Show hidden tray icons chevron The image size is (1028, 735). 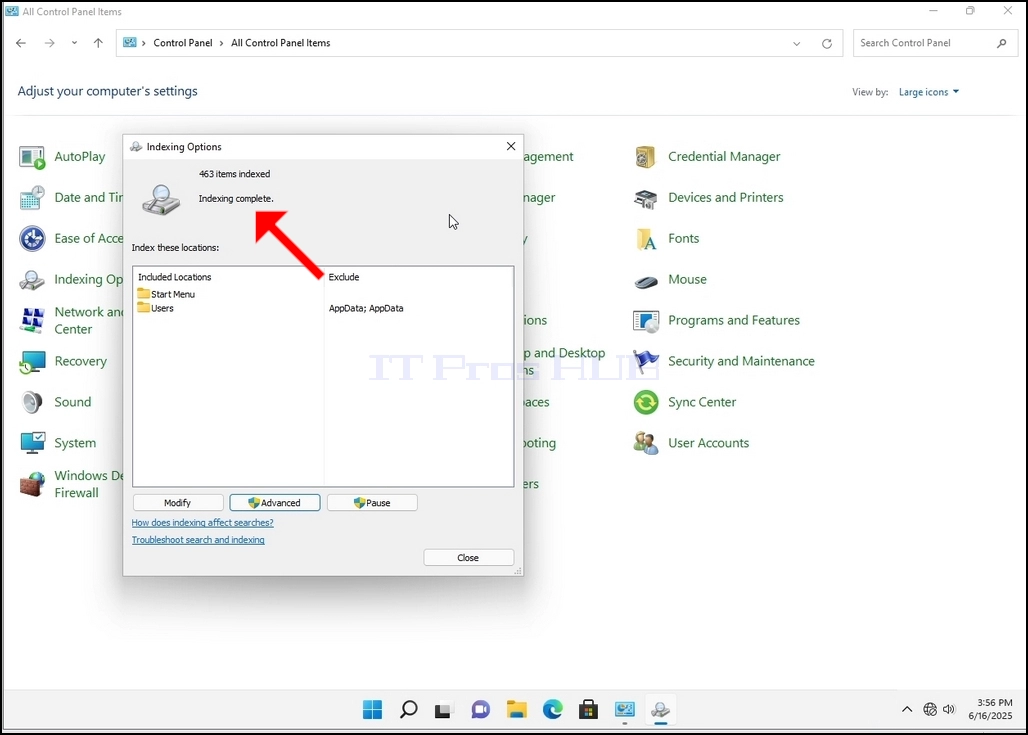coord(907,709)
